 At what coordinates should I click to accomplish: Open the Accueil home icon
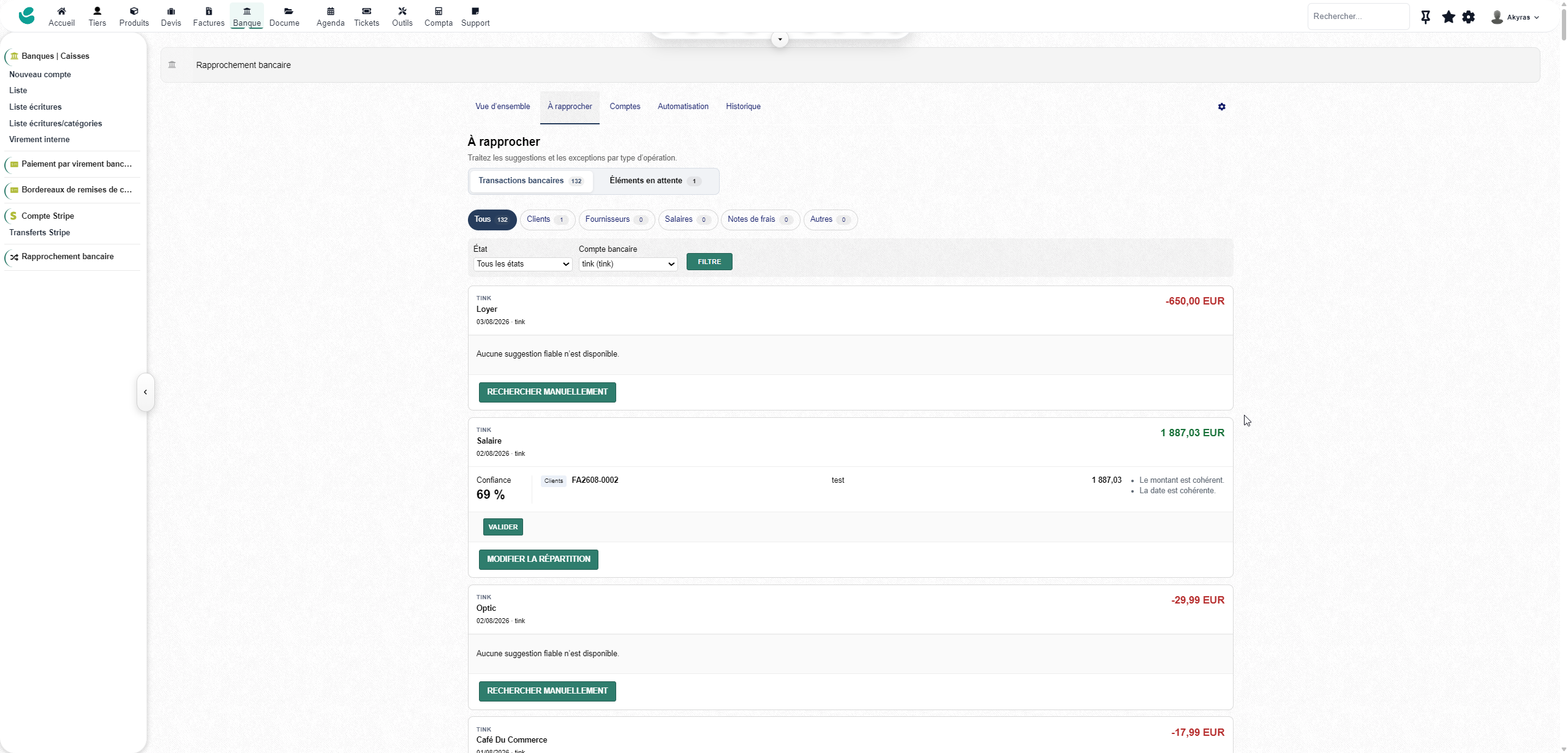tap(61, 11)
